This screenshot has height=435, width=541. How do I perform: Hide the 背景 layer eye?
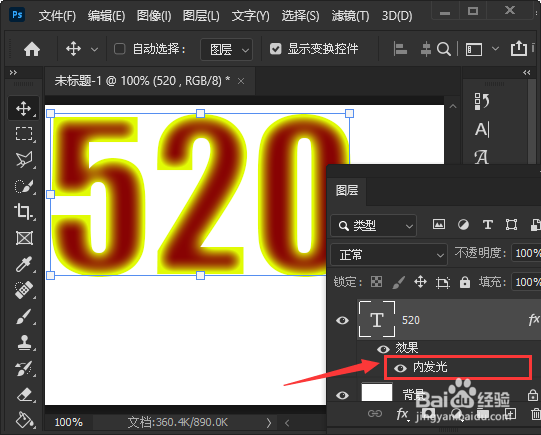(x=342, y=395)
